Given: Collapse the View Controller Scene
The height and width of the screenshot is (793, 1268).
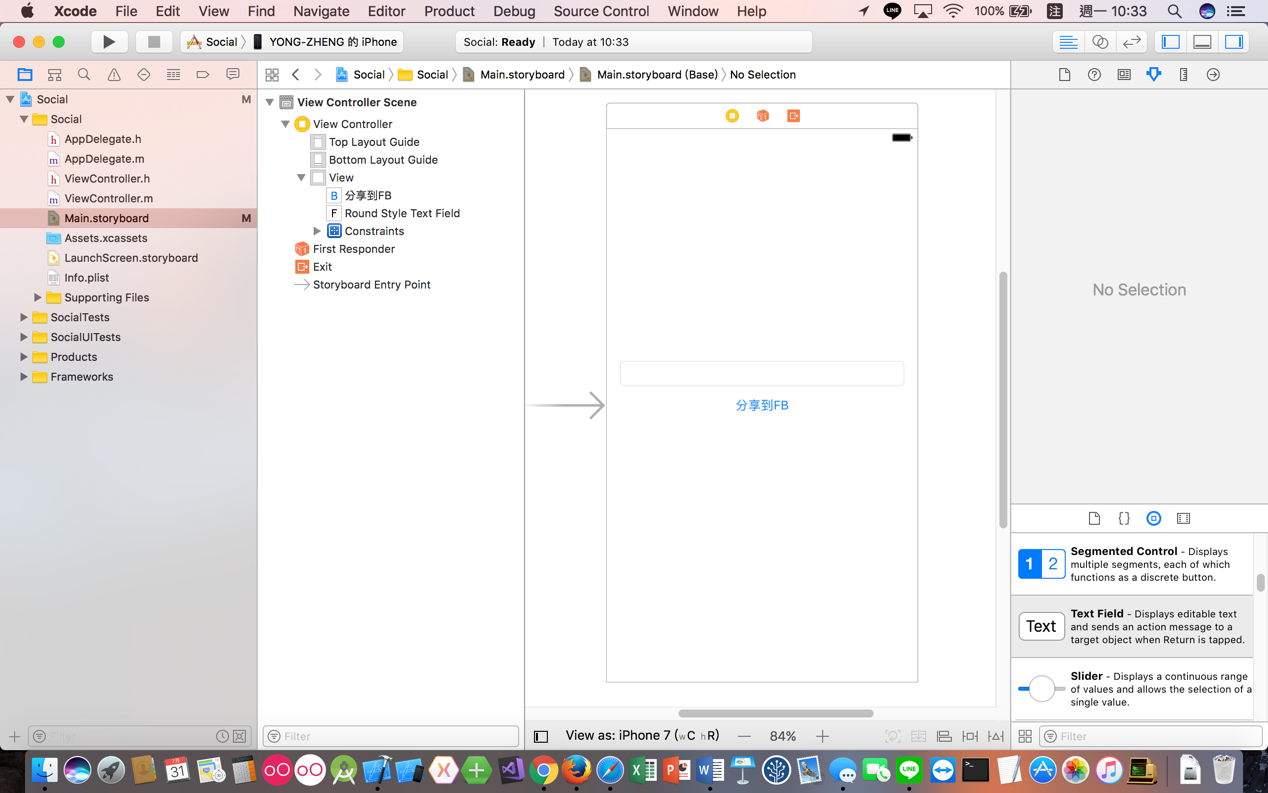Looking at the screenshot, I should pos(268,101).
